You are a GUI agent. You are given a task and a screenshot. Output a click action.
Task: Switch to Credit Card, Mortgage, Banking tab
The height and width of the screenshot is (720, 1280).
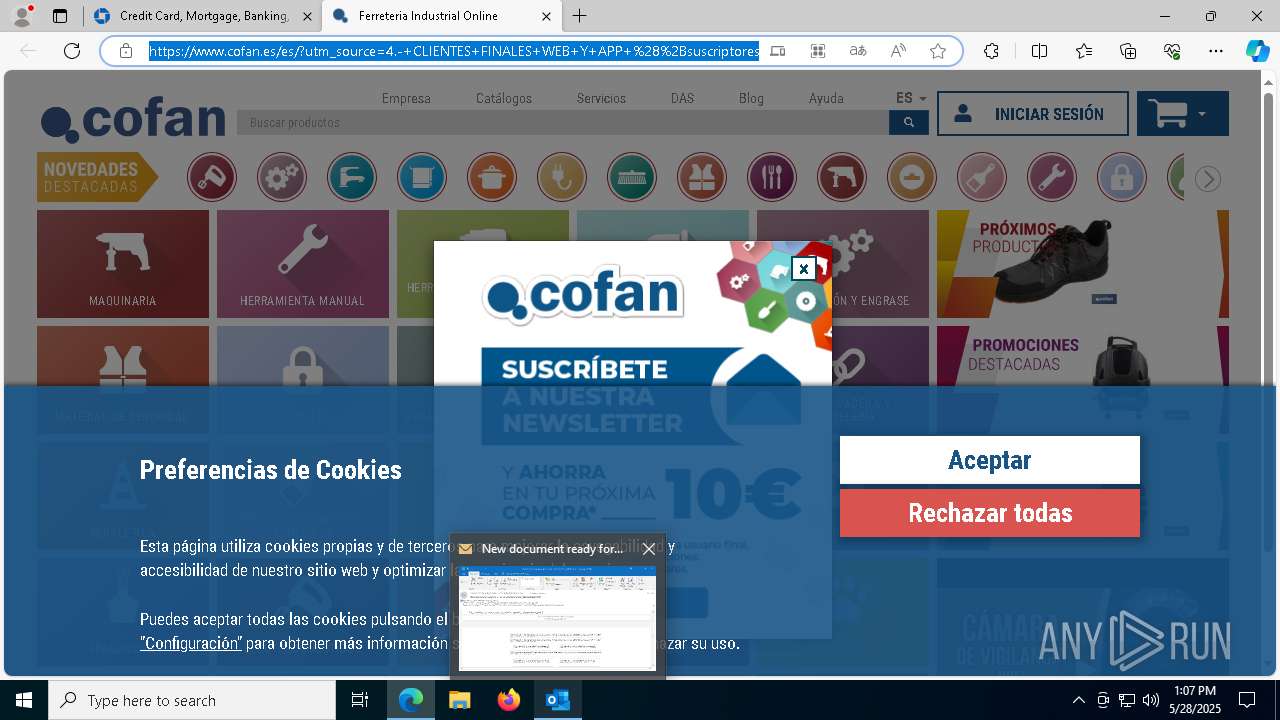tap(202, 16)
